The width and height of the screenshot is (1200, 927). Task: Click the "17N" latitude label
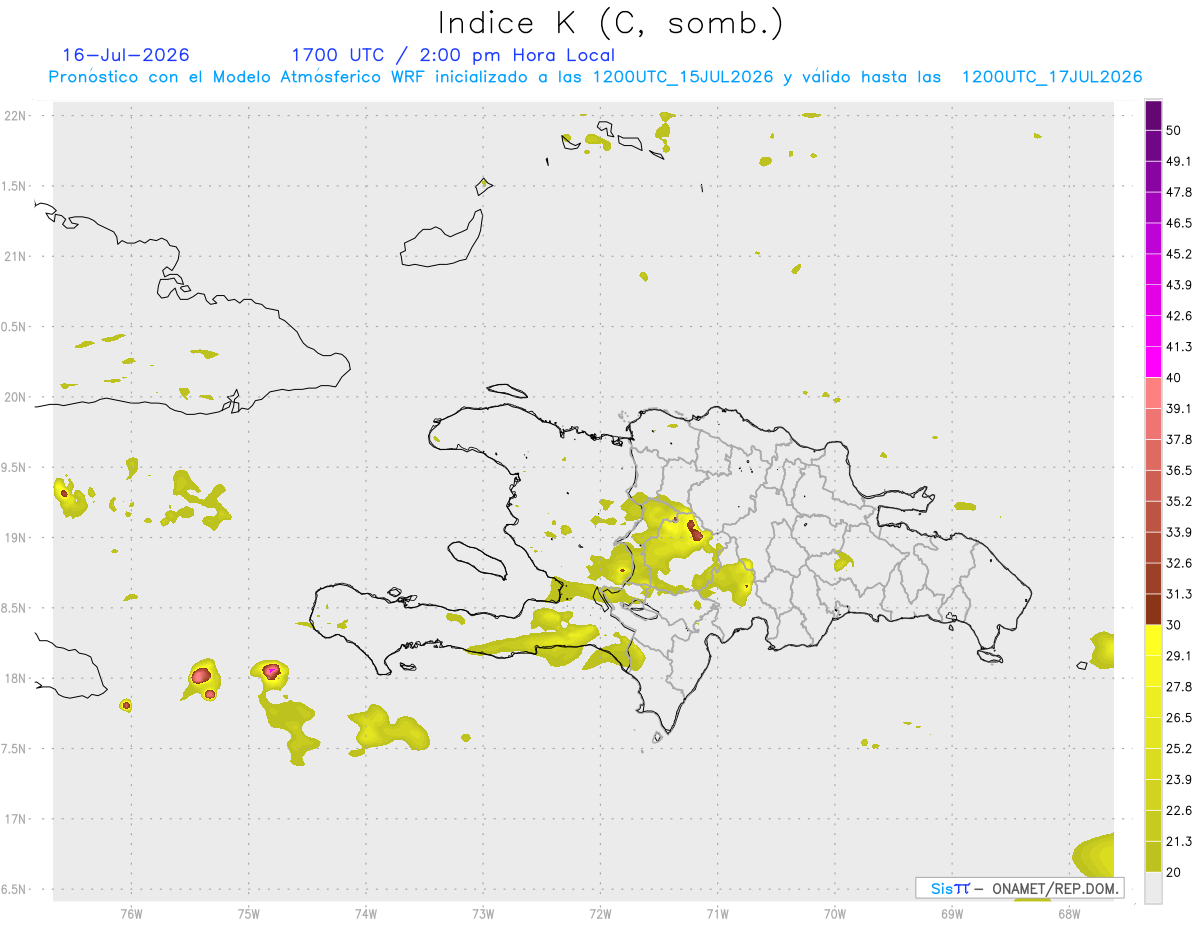[x=15, y=819]
